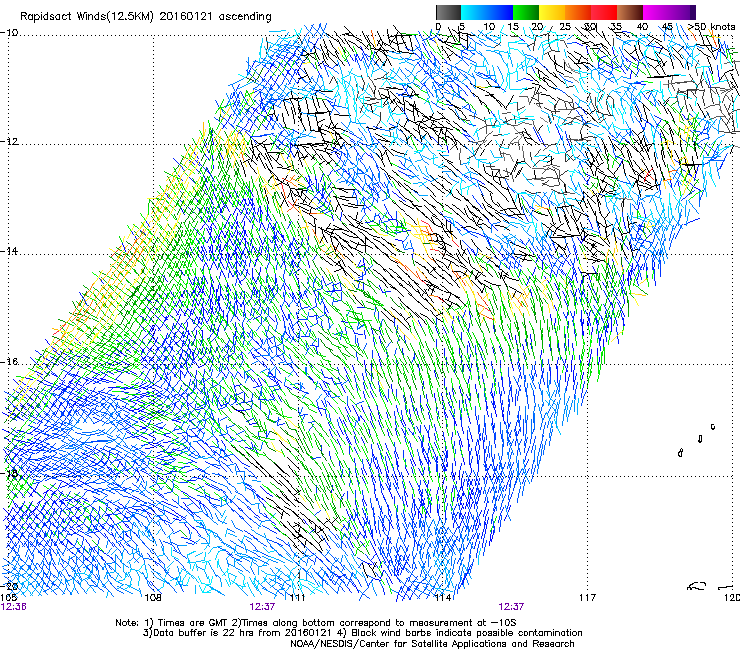Click the brown 35–40 knots legend swatch
The image size is (740, 650).
click(630, 12)
